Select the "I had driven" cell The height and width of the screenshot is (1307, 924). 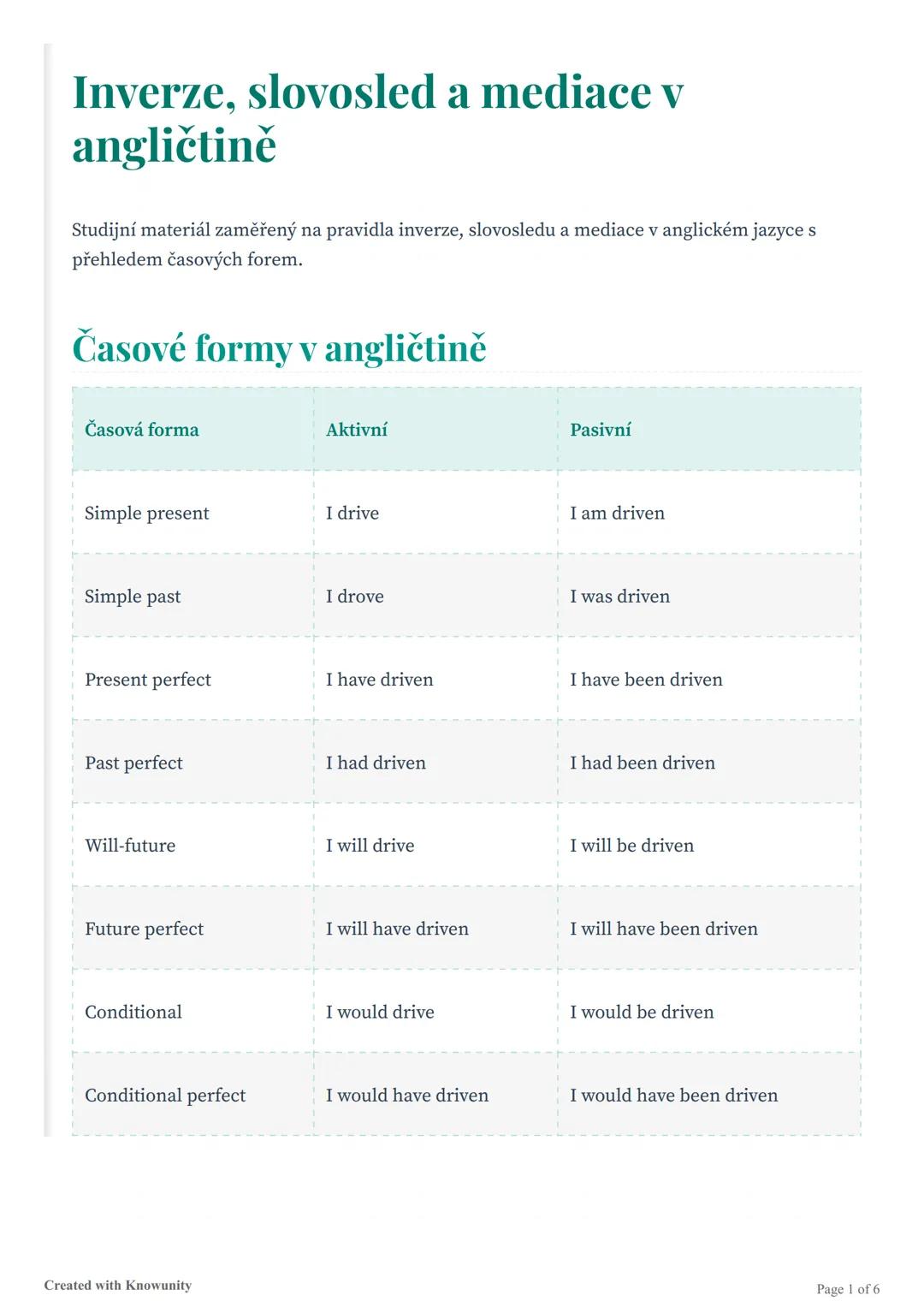click(376, 763)
